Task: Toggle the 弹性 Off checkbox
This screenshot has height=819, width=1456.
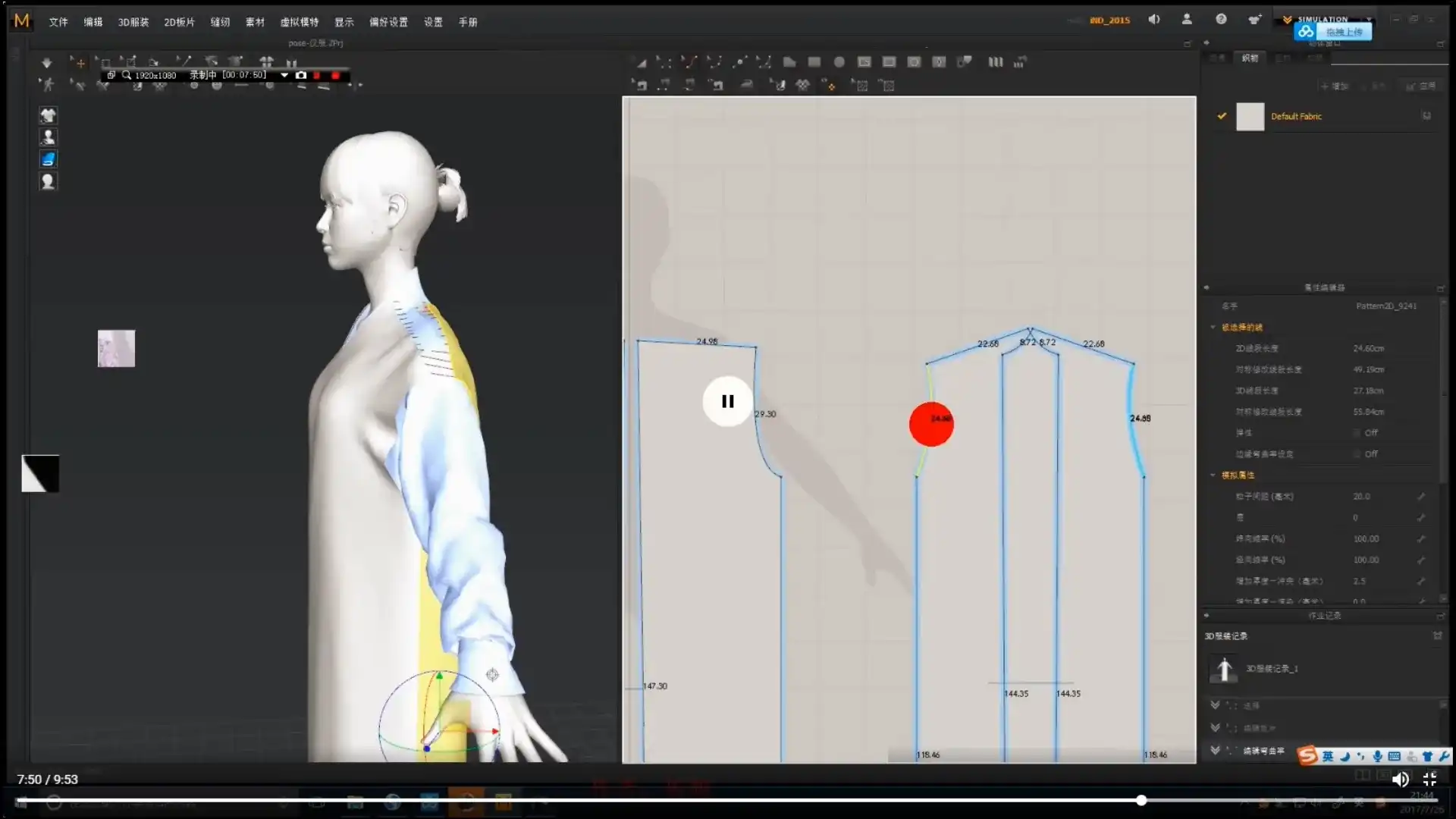Action: (1357, 433)
